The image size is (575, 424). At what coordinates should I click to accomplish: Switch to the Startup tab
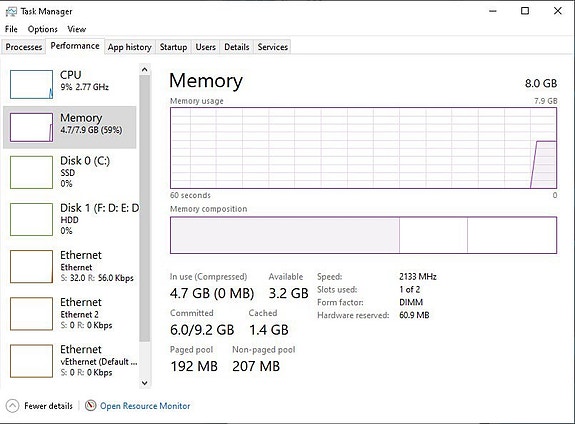point(173,47)
